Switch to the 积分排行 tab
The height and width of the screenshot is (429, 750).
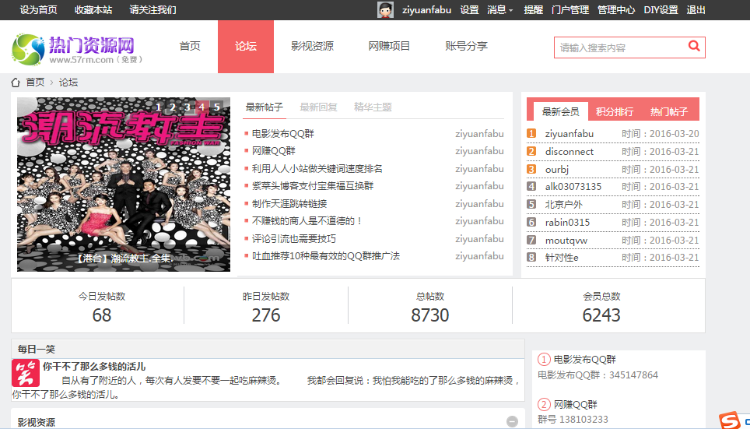pyautogui.click(x=615, y=112)
